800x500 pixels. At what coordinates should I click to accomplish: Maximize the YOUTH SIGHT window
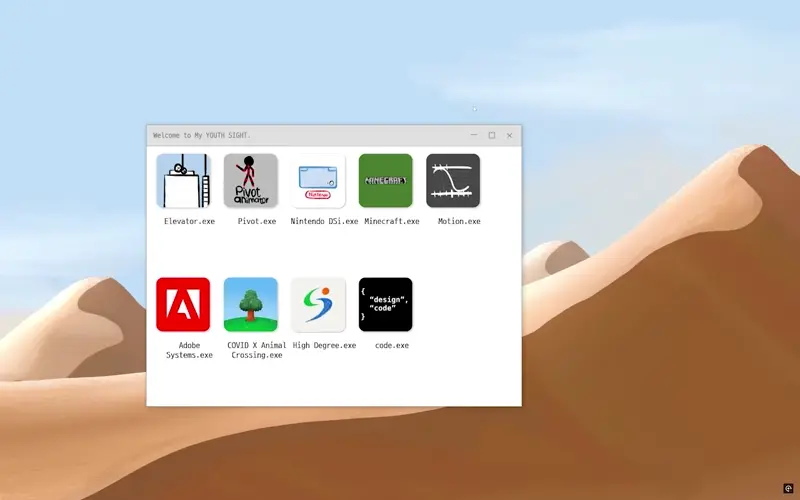click(491, 135)
